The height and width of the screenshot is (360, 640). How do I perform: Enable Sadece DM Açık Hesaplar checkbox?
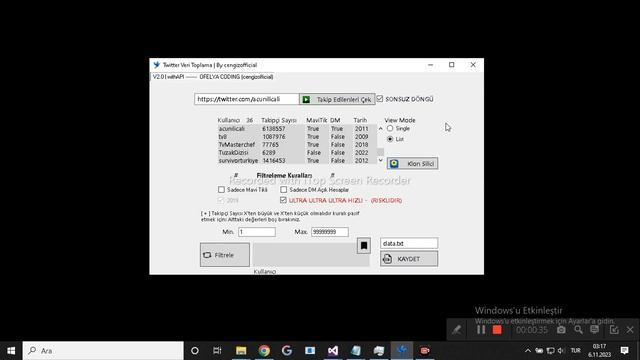[x=284, y=190]
